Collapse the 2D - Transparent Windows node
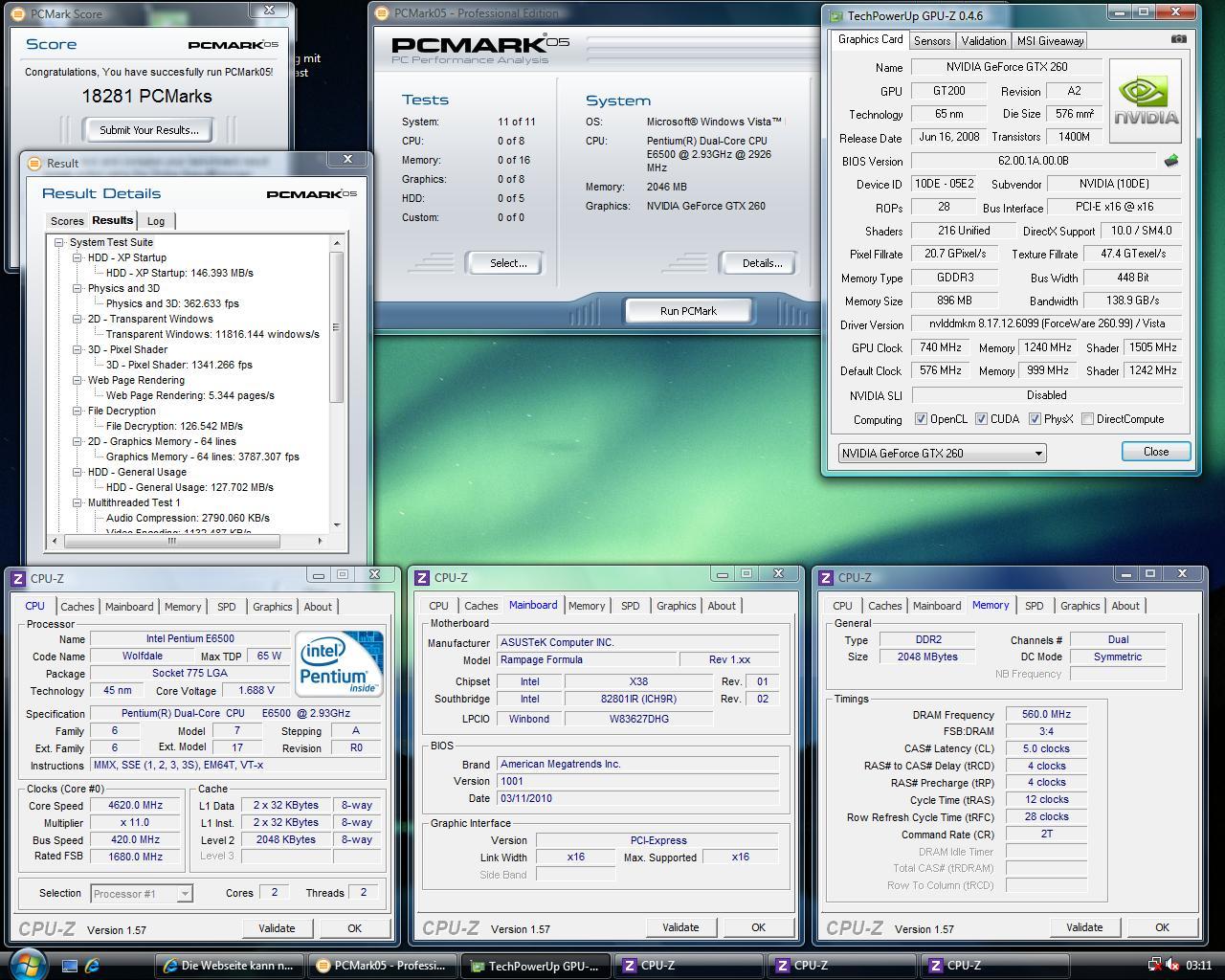This screenshot has height=980, width=1225. [78, 319]
